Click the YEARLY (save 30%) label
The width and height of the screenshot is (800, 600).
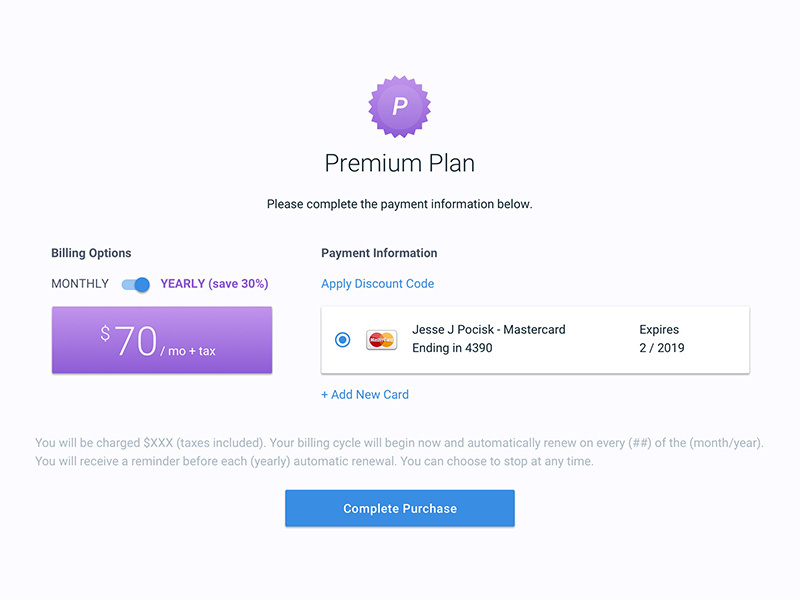tap(214, 284)
